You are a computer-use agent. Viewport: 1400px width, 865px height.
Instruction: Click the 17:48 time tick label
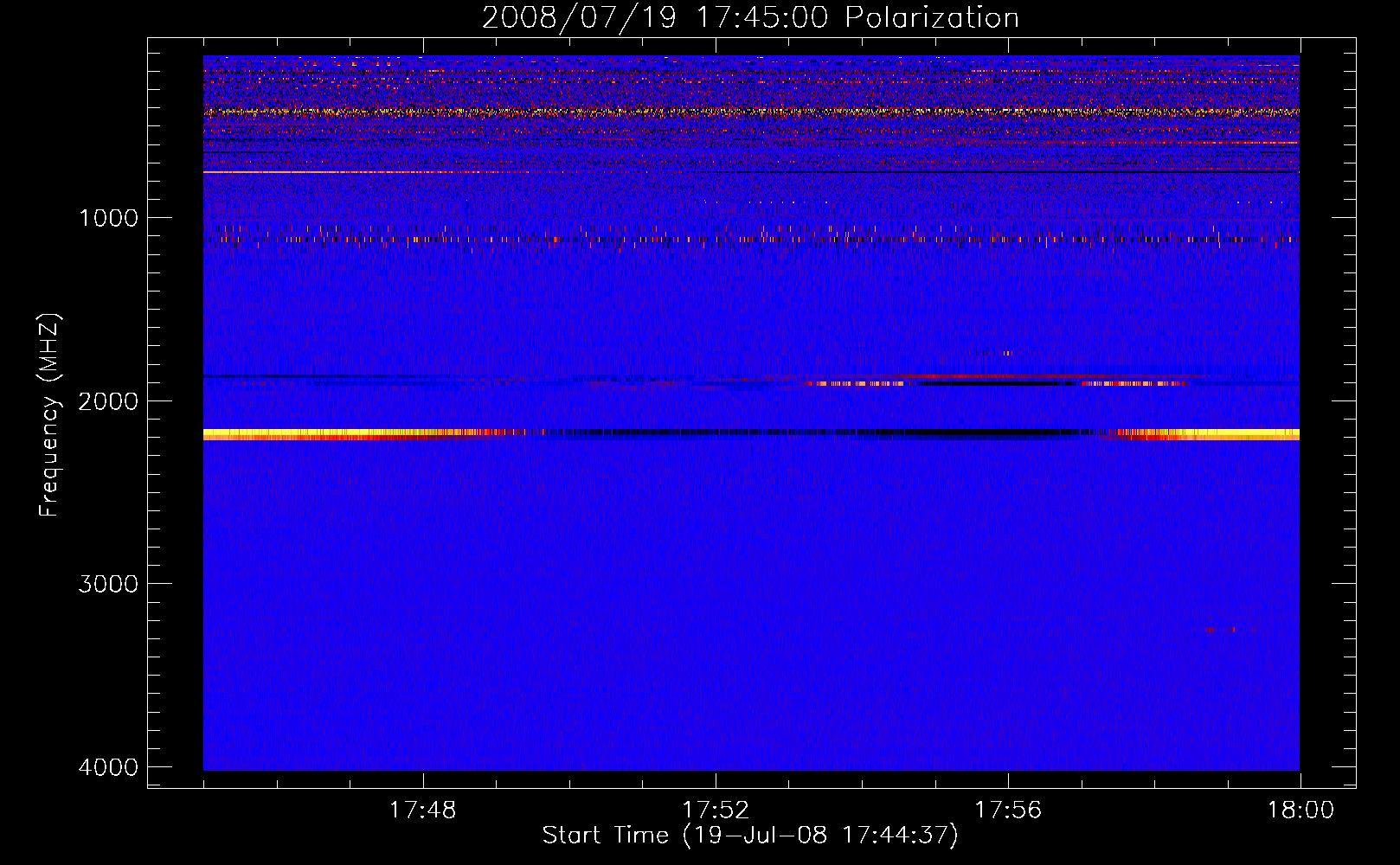point(423,811)
